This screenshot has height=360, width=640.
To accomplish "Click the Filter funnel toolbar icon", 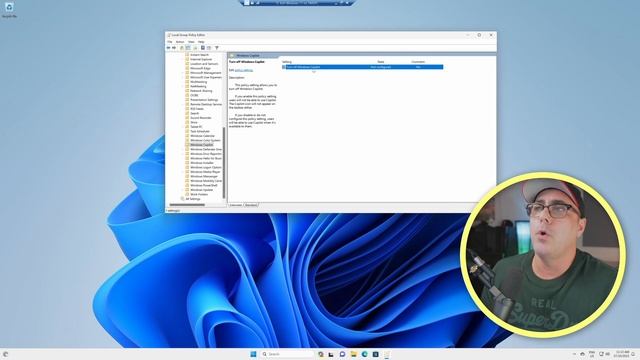I will pyautogui.click(x=217, y=48).
